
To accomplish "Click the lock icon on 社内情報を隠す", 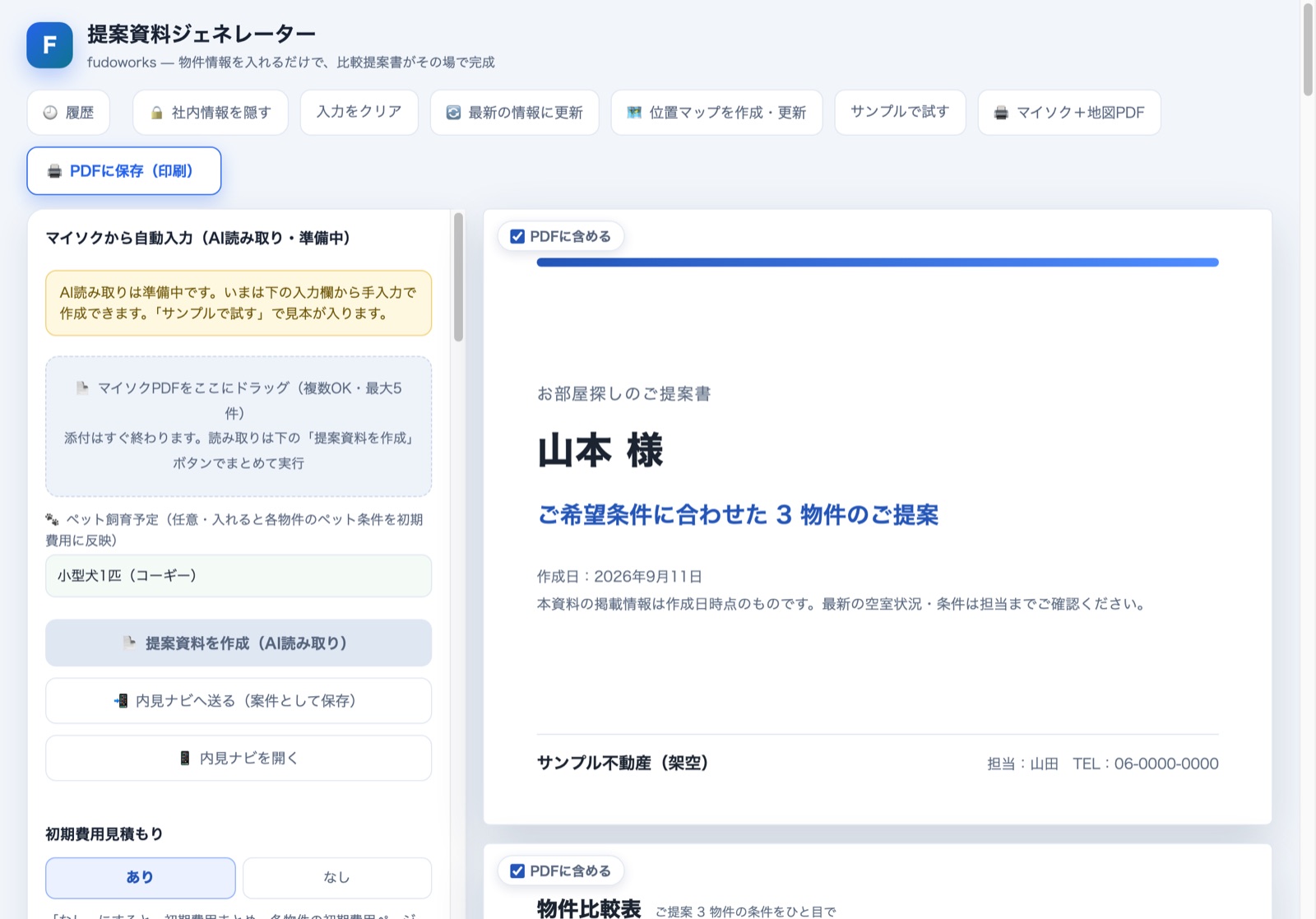I will (x=156, y=113).
